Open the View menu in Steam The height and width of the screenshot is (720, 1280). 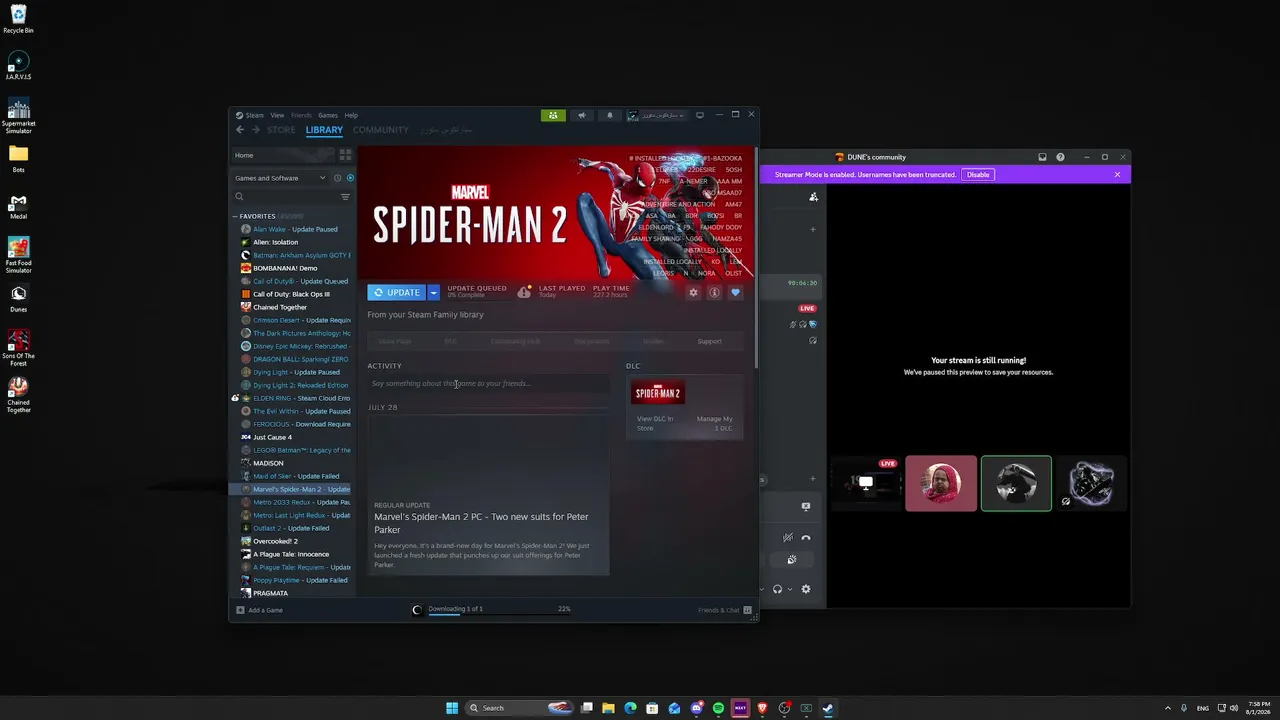pos(277,115)
